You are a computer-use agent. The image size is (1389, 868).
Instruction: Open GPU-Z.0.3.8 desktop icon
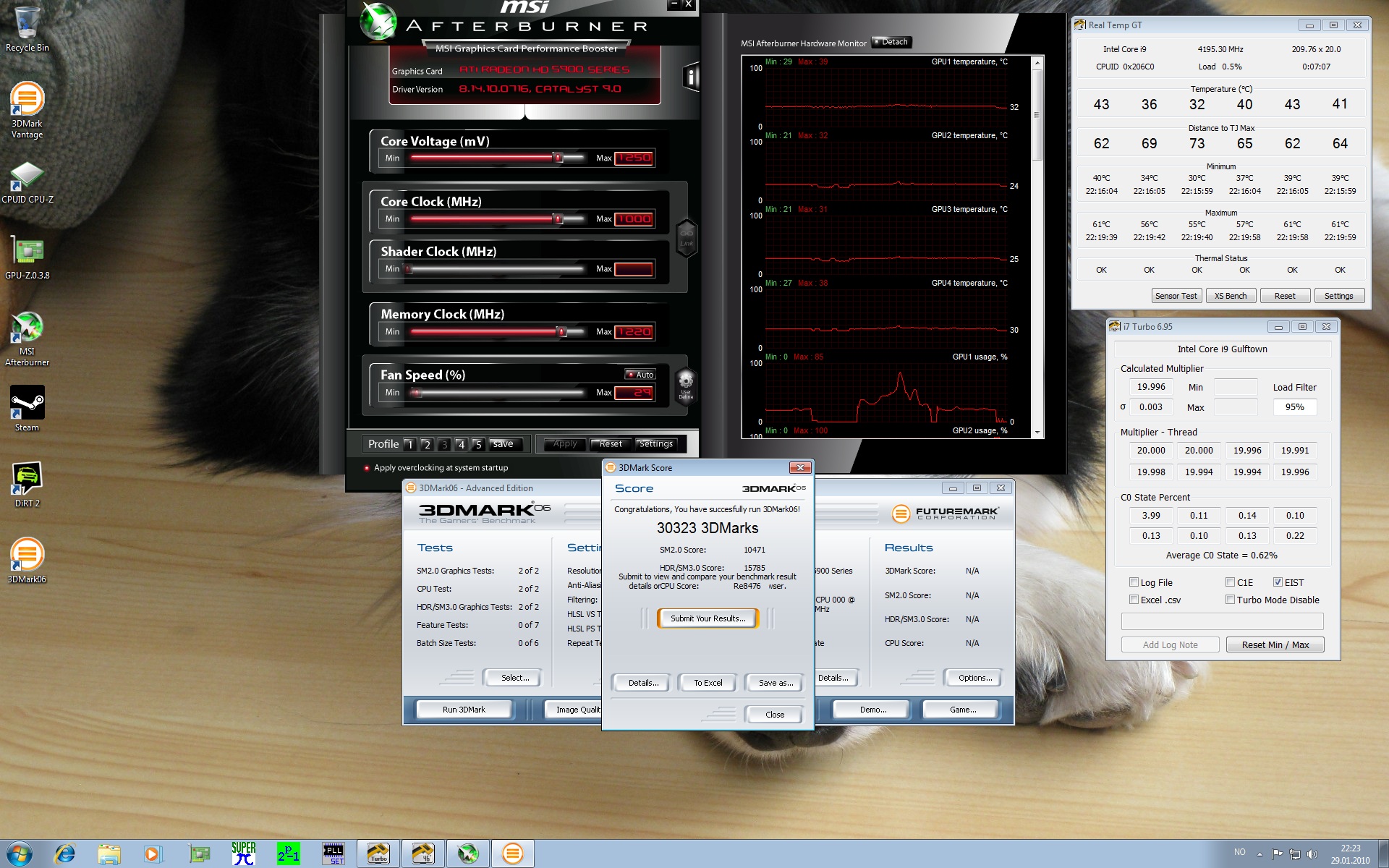(x=27, y=258)
